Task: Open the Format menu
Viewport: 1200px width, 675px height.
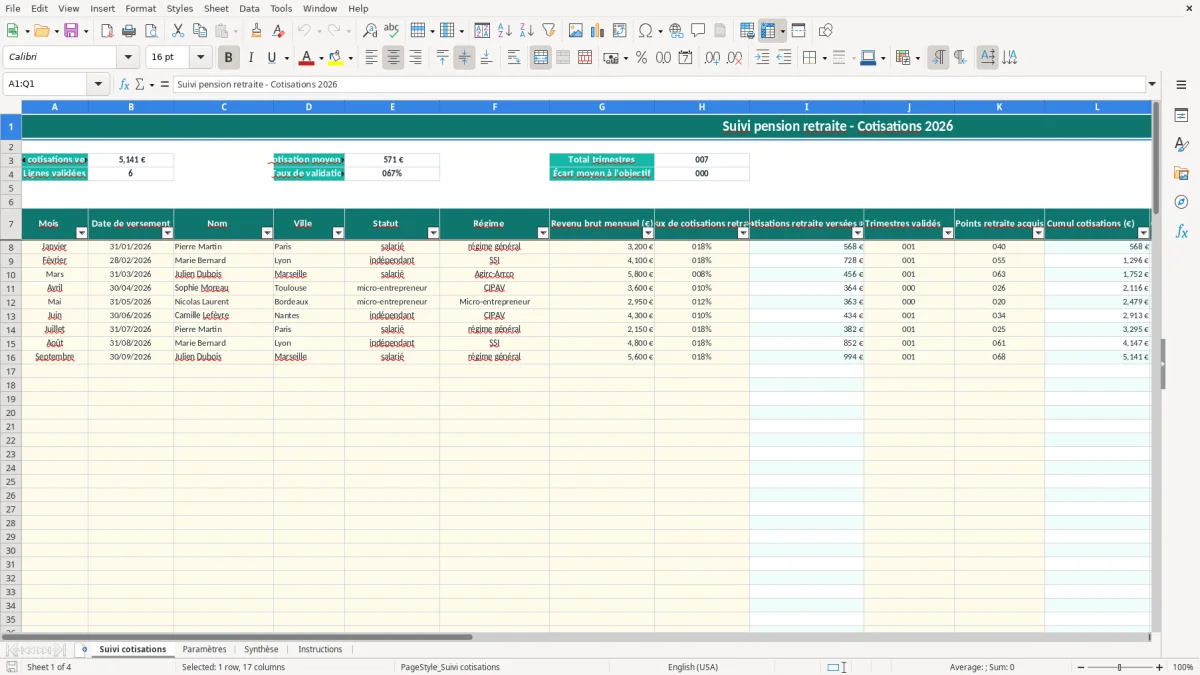Action: (x=140, y=8)
